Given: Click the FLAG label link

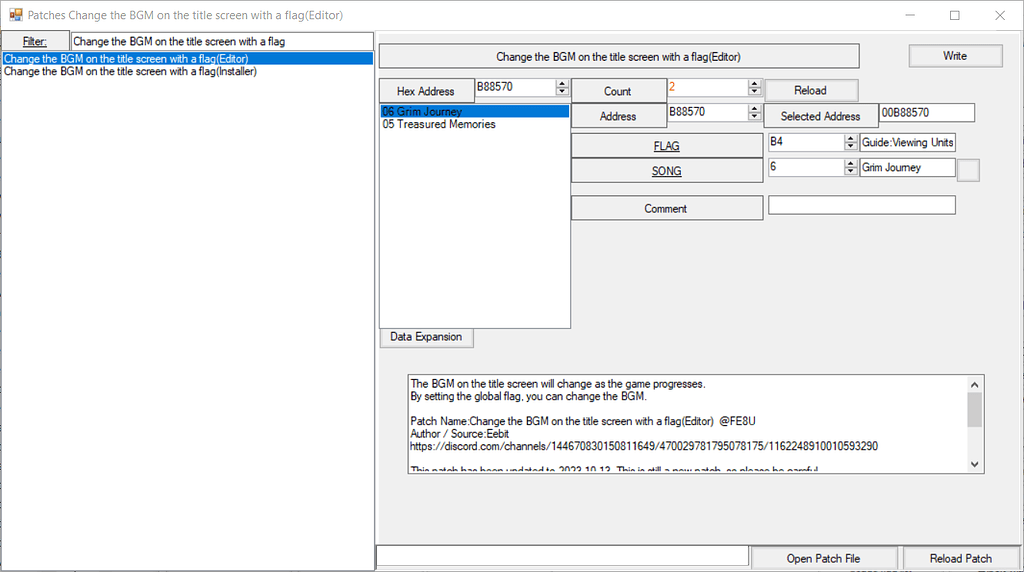Looking at the screenshot, I should click(666, 146).
